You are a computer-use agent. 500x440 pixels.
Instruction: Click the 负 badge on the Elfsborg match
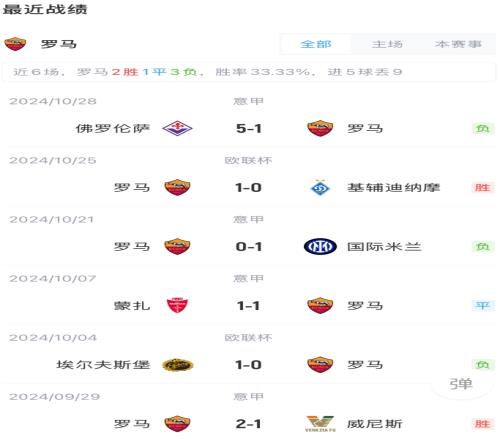[483, 365]
